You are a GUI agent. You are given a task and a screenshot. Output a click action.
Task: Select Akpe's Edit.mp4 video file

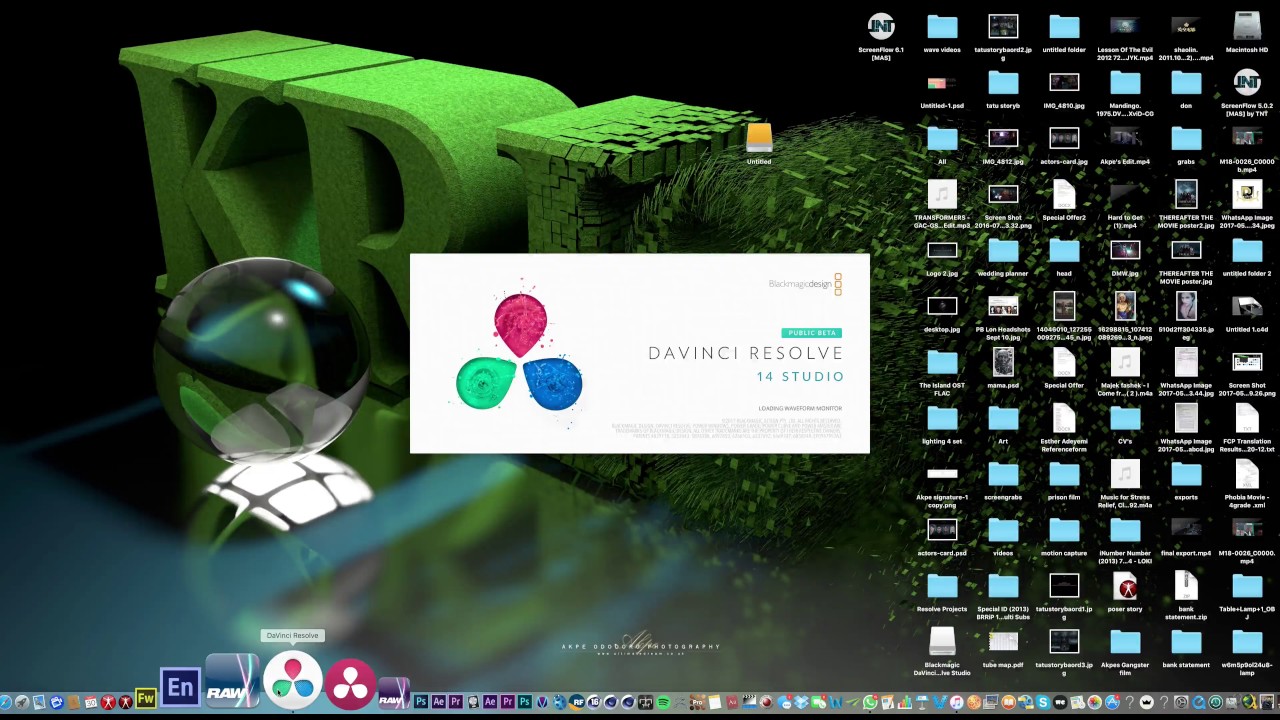click(1125, 145)
